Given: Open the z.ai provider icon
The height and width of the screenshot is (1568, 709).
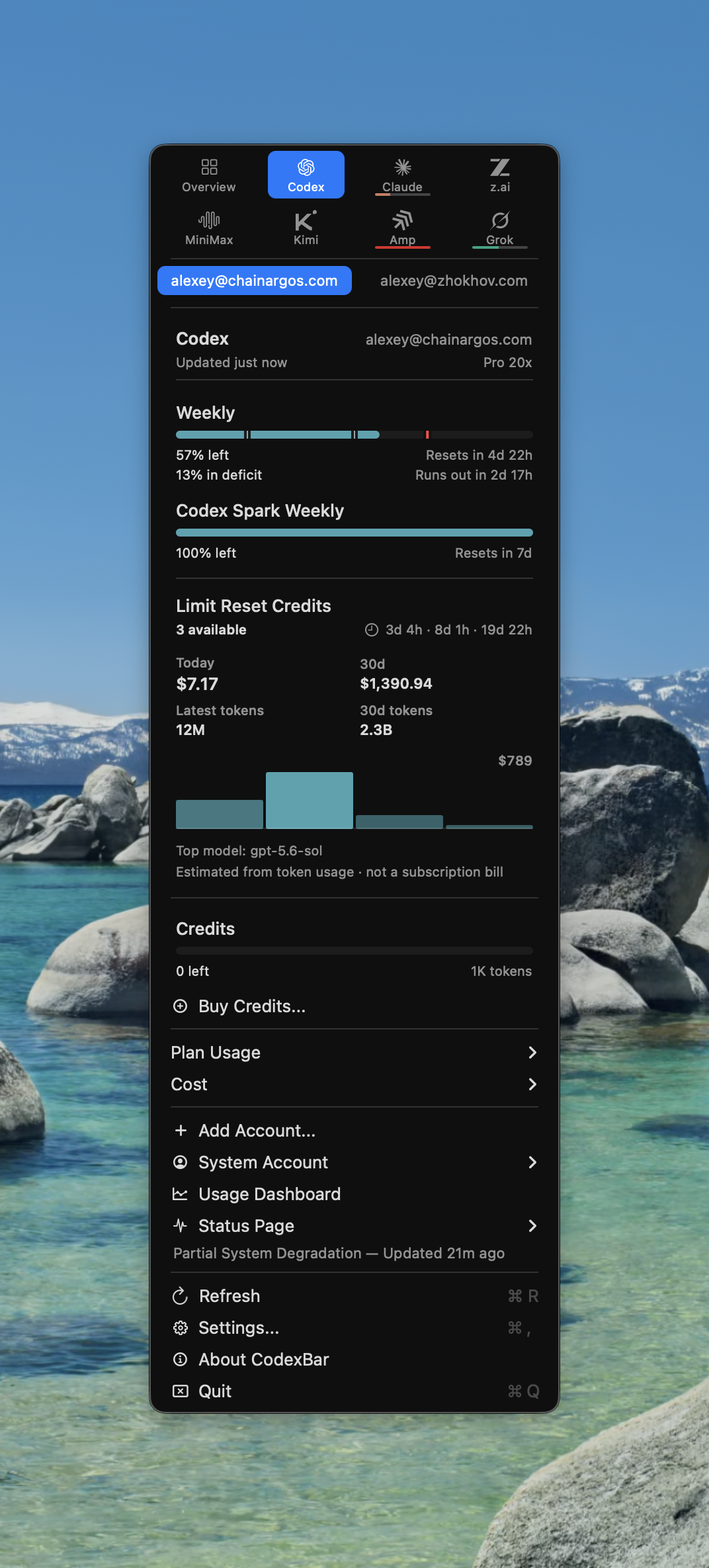Looking at the screenshot, I should click(x=500, y=167).
